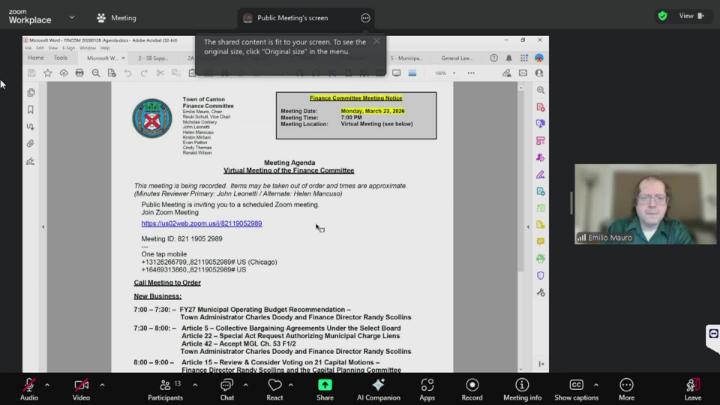Expand the Video options arrow
Viewport: 720px width, 405px height.
click(102, 384)
